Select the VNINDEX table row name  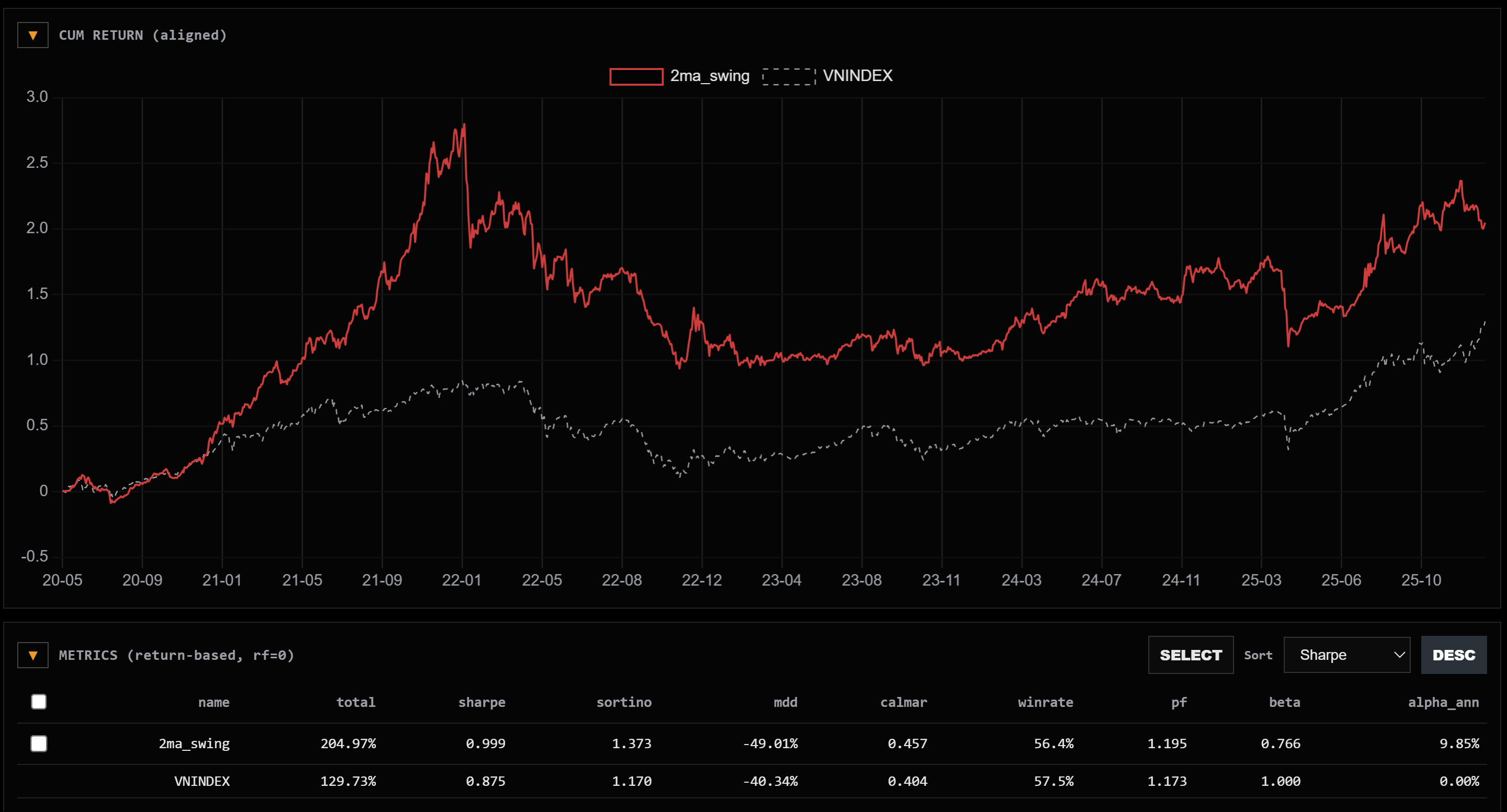(202, 781)
